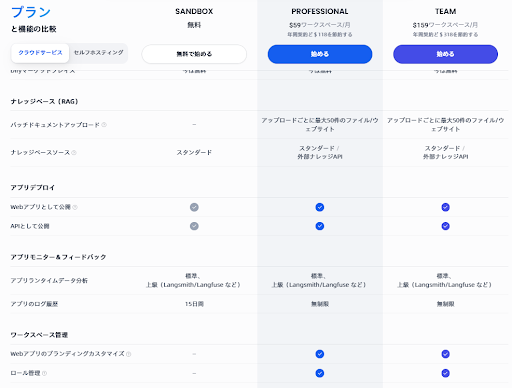
Task: Click Sandbox 無料で始める button
Action: (194, 54)
